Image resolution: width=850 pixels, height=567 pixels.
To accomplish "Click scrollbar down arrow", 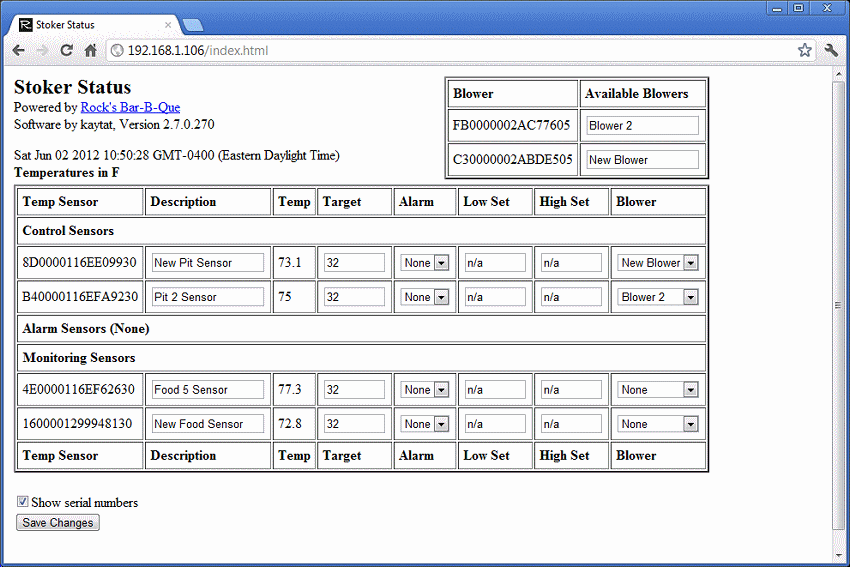I will 838,557.
